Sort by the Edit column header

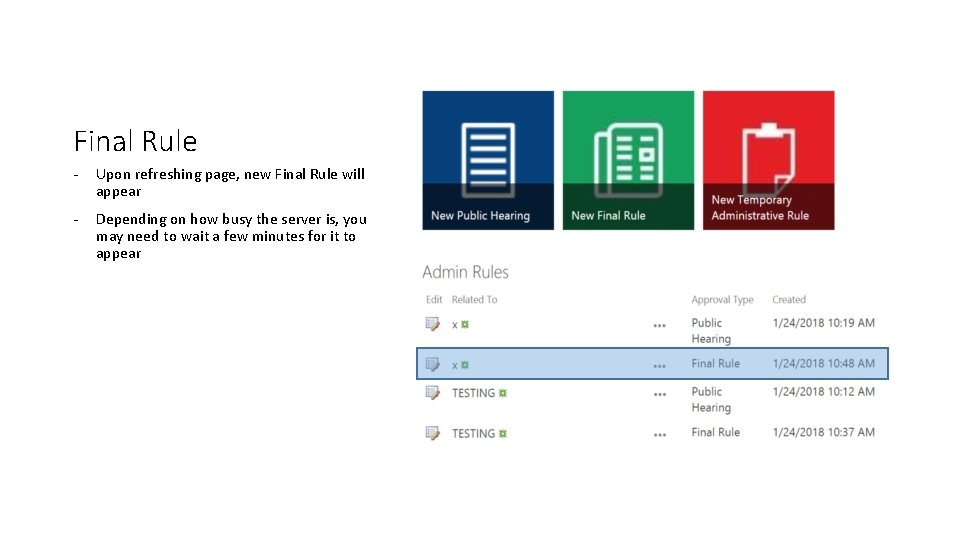434,299
